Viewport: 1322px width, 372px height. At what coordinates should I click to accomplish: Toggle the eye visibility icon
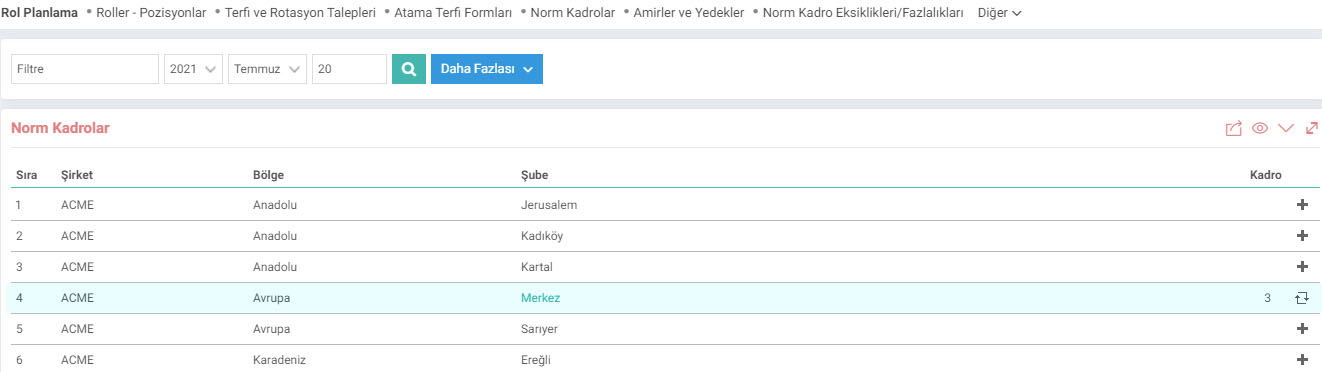(1260, 128)
